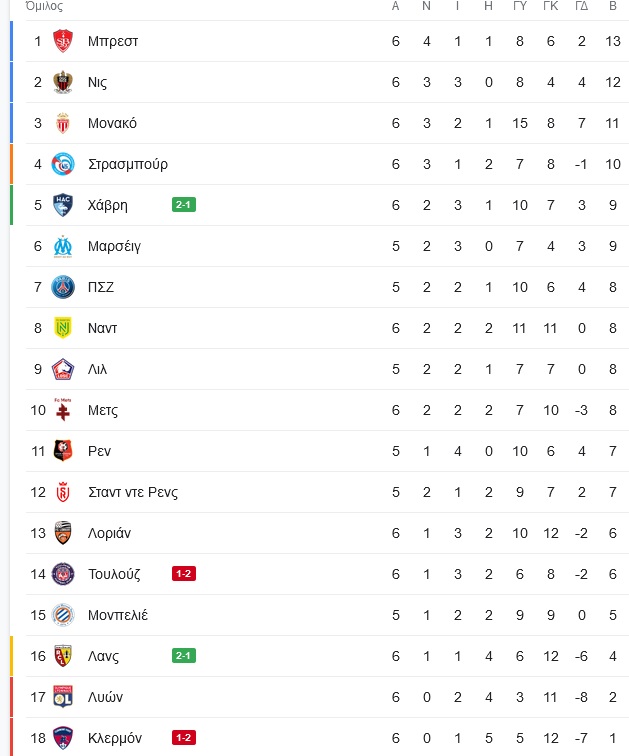This screenshot has width=629, height=756.
Task: Click Χάβρη's green 2-1 result badge
Action: pyautogui.click(x=184, y=205)
